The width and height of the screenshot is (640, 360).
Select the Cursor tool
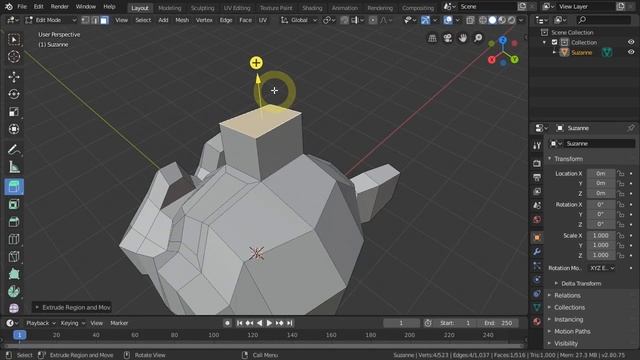click(14, 57)
